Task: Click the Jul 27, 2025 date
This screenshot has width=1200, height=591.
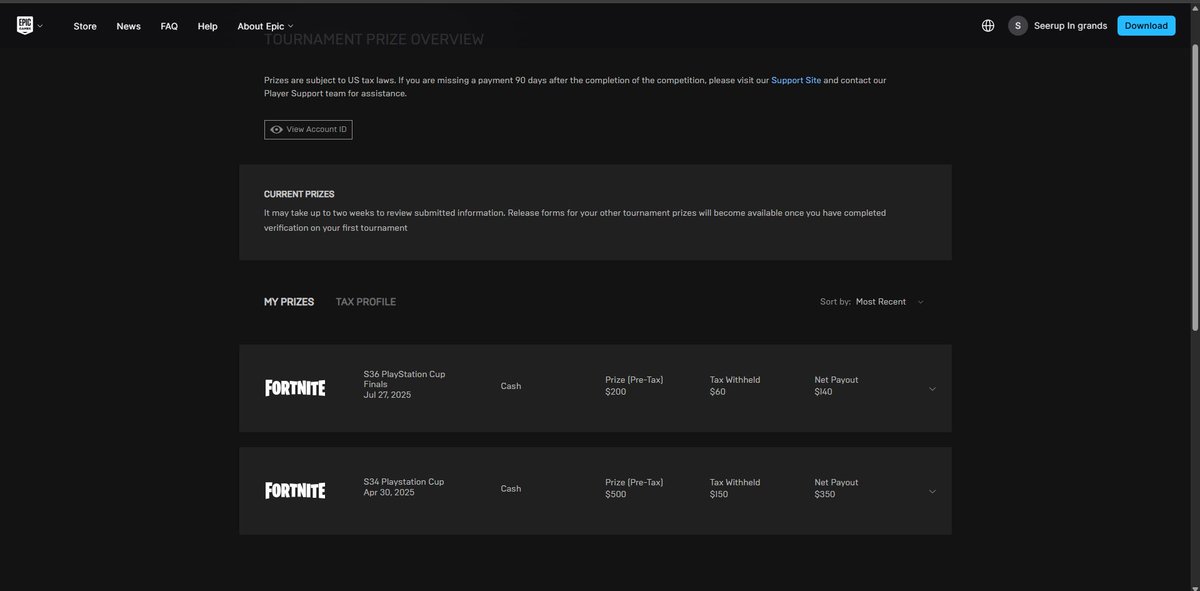Action: (387, 395)
